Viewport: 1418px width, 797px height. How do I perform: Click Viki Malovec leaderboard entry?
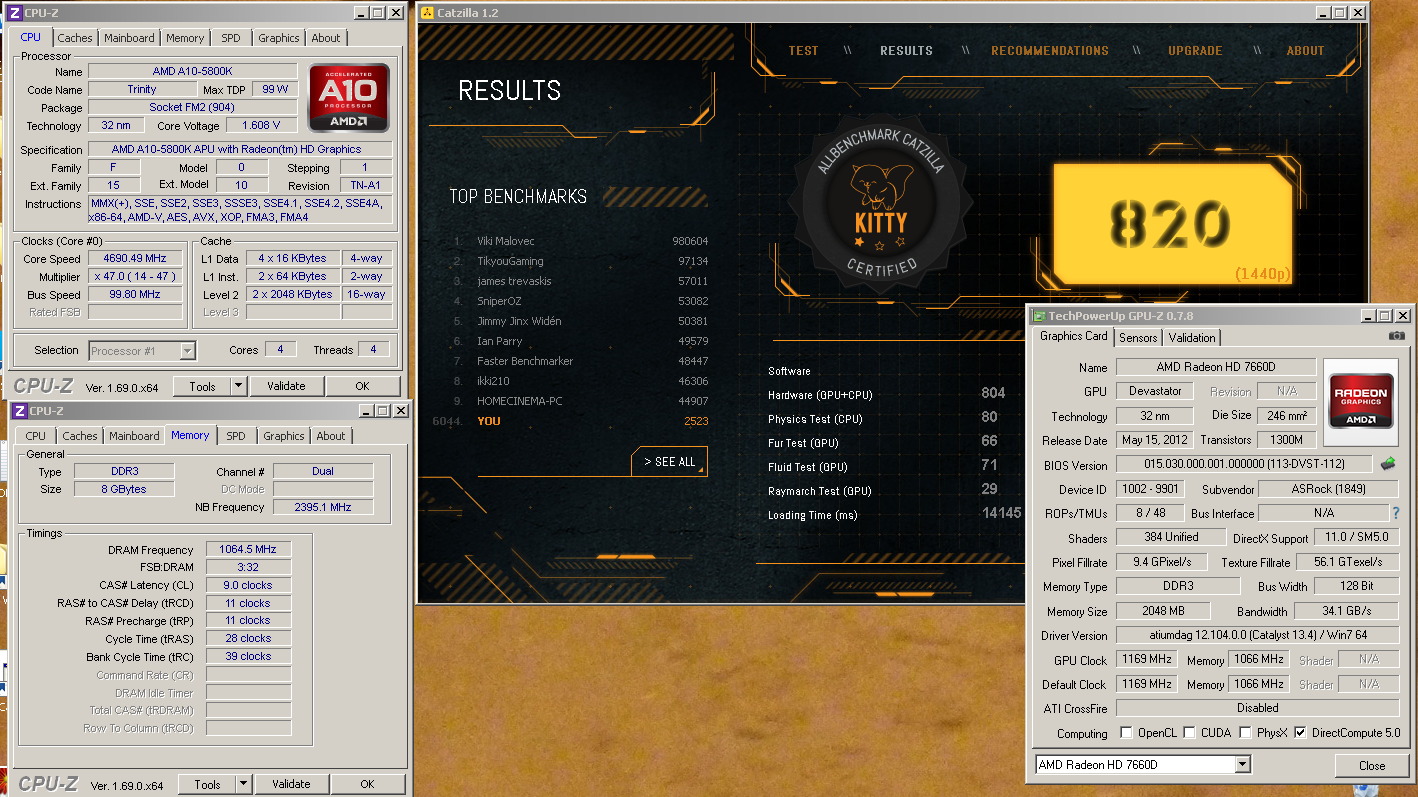[x=579, y=241]
